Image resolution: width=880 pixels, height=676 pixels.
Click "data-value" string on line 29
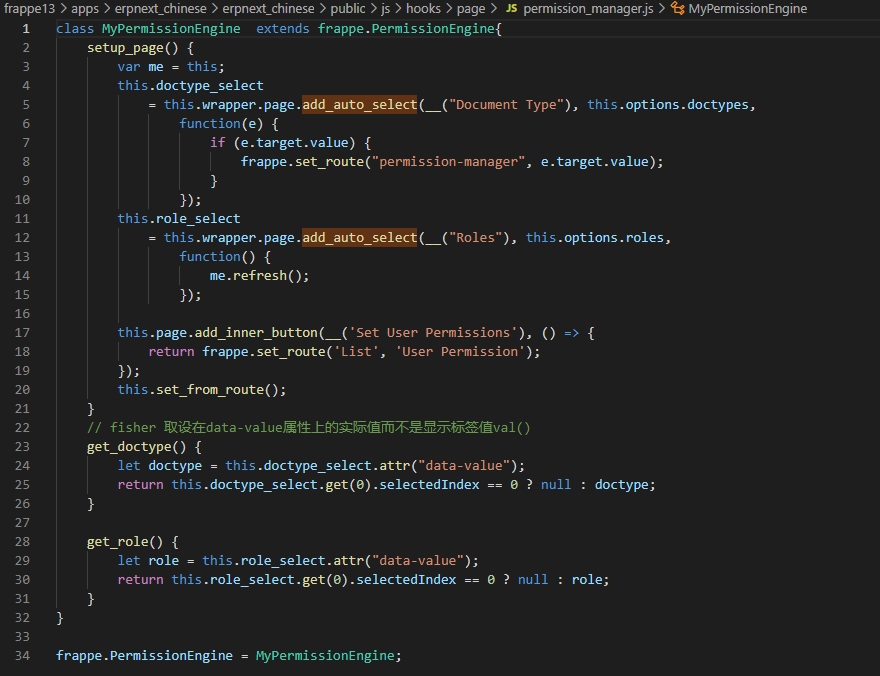click(418, 561)
